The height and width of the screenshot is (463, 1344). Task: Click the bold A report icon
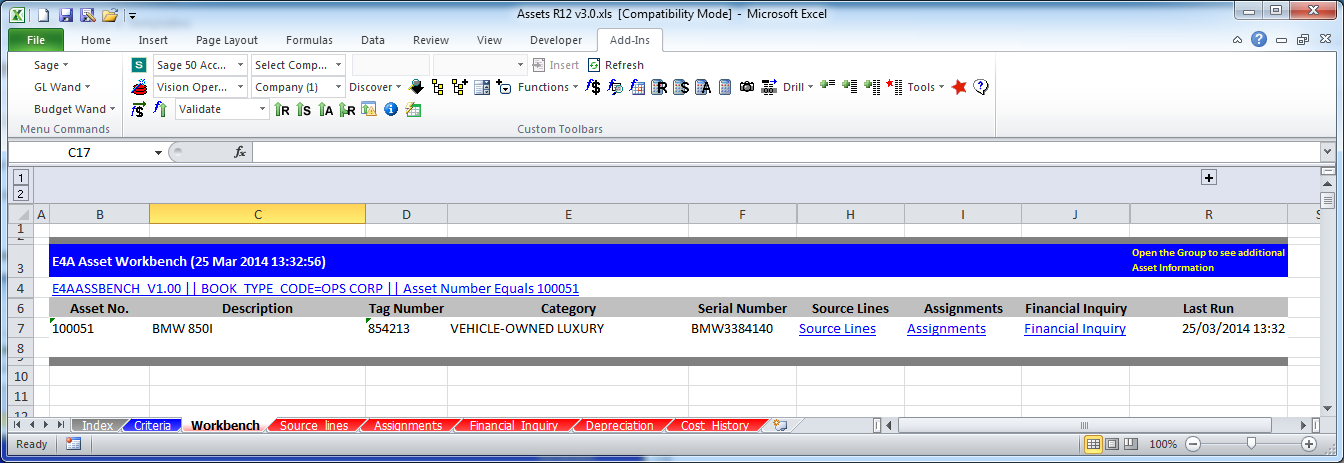[x=703, y=87]
